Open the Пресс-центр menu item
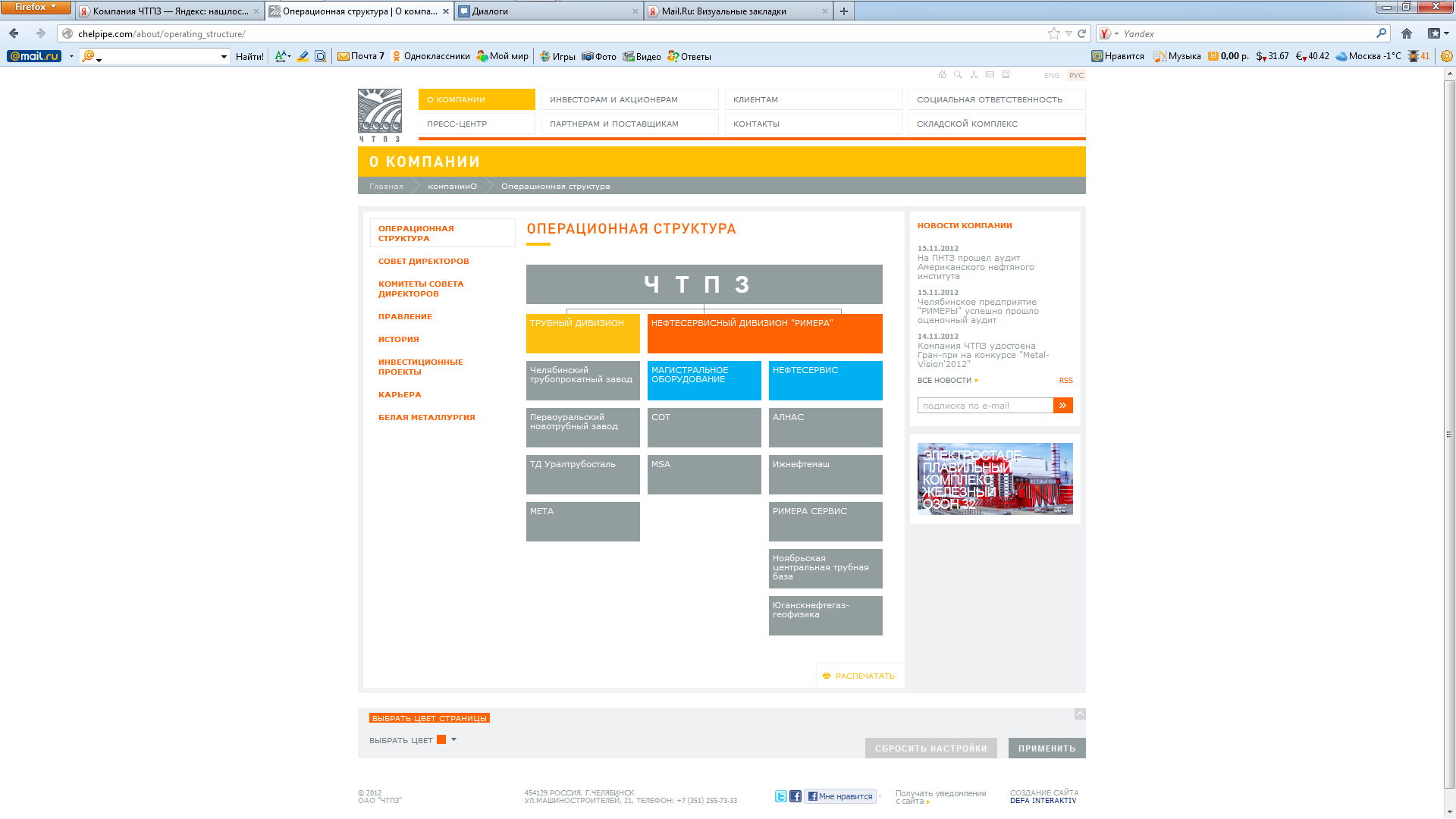 click(476, 124)
